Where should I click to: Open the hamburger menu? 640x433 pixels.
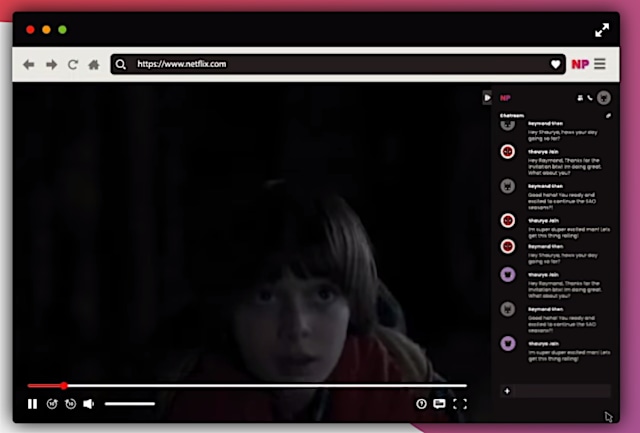click(x=599, y=64)
